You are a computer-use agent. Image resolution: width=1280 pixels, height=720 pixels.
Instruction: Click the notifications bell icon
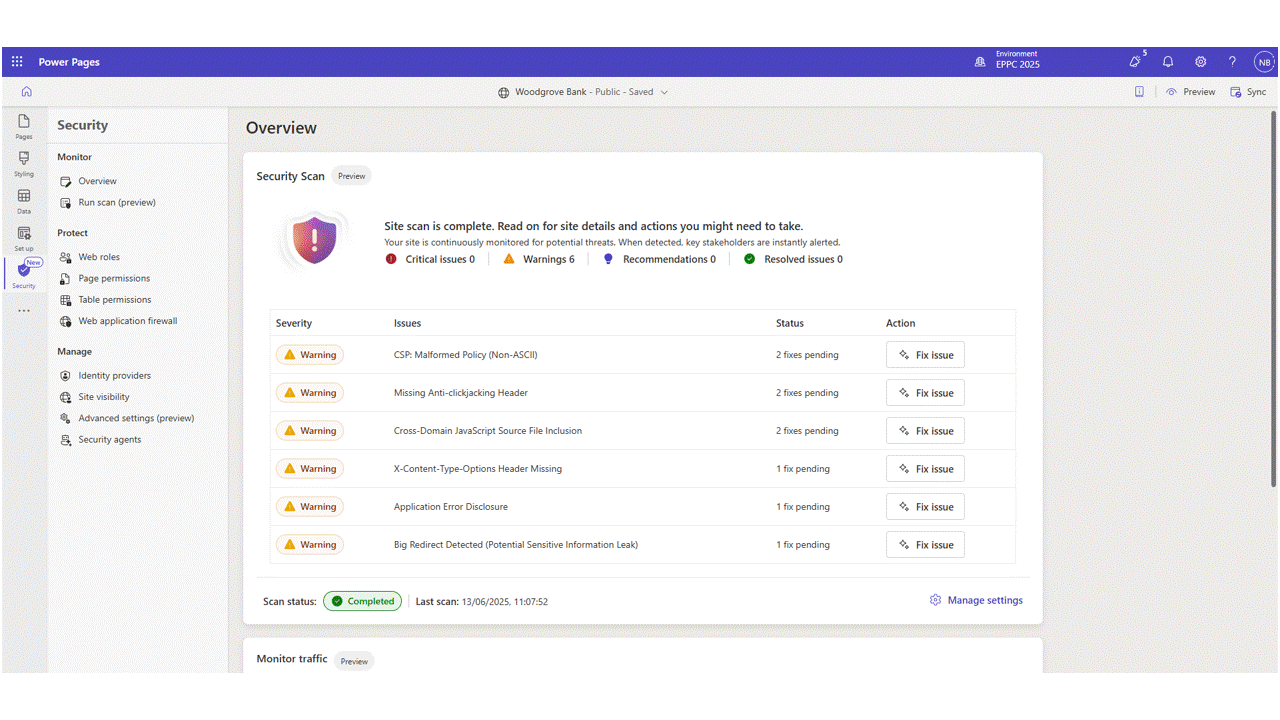[x=1167, y=62]
